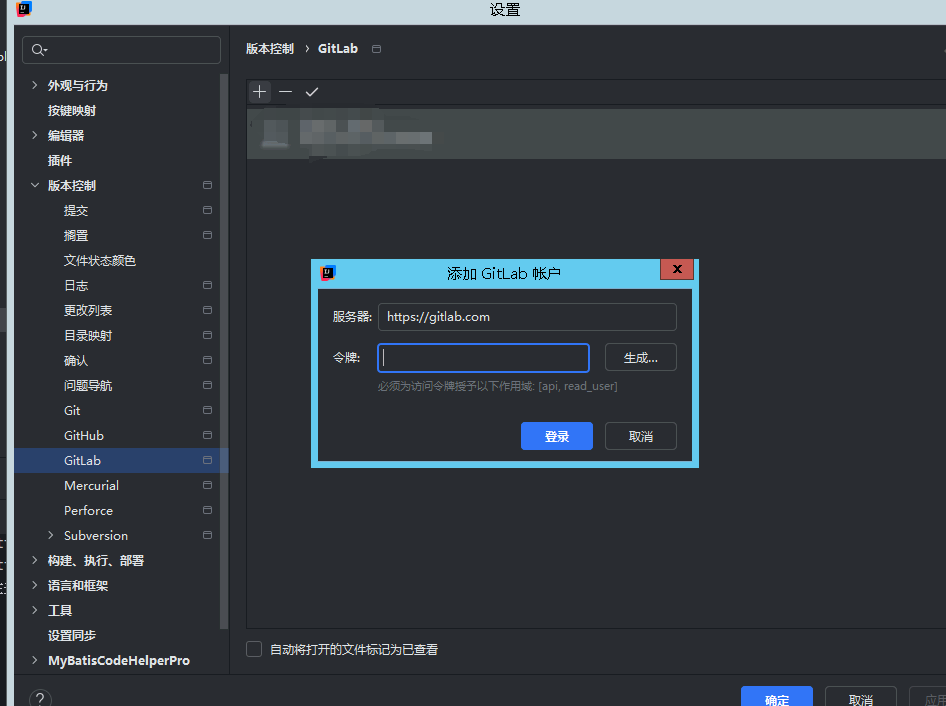The image size is (946, 706).
Task: Click the search magnifier icon in settings
Action: coord(39,50)
